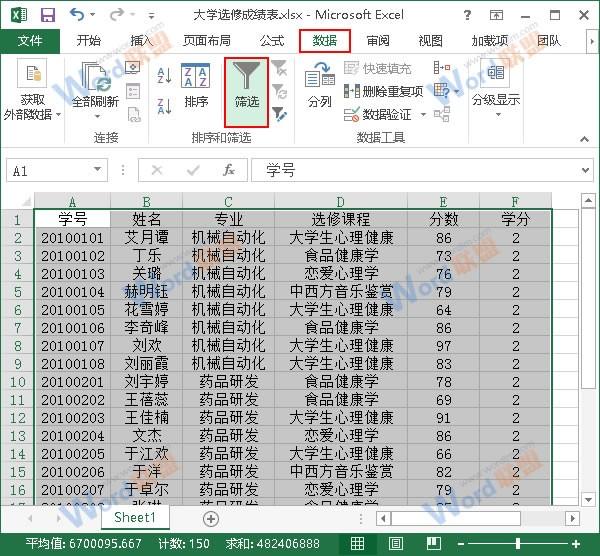Insert function fx button
This screenshot has height=556, width=600.
(229, 170)
